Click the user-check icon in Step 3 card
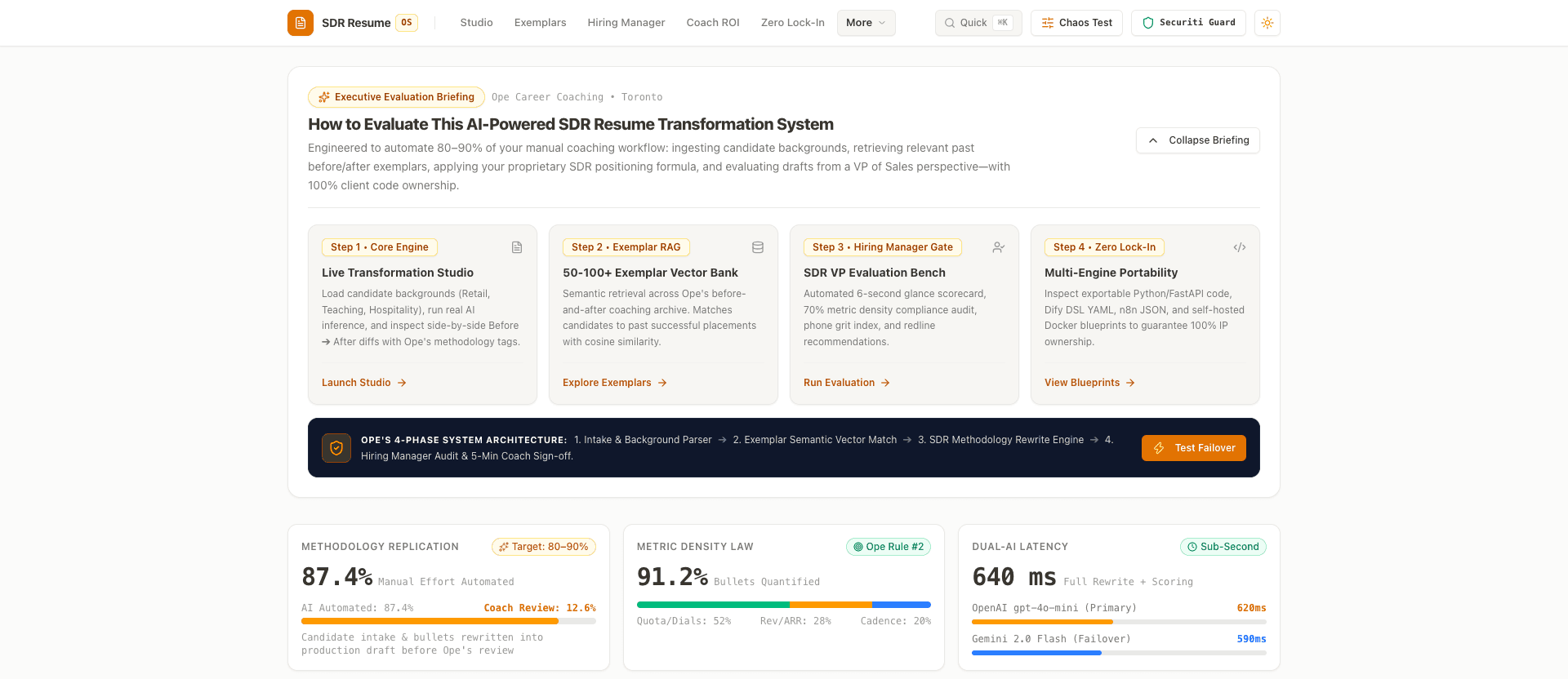Image resolution: width=1568 pixels, height=679 pixels. pos(999,247)
